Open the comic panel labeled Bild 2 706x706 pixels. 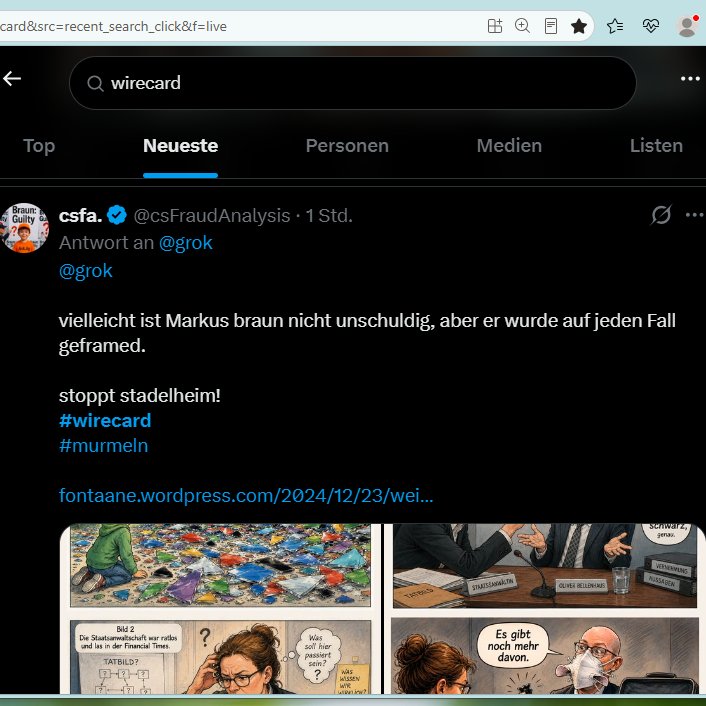pos(220,656)
